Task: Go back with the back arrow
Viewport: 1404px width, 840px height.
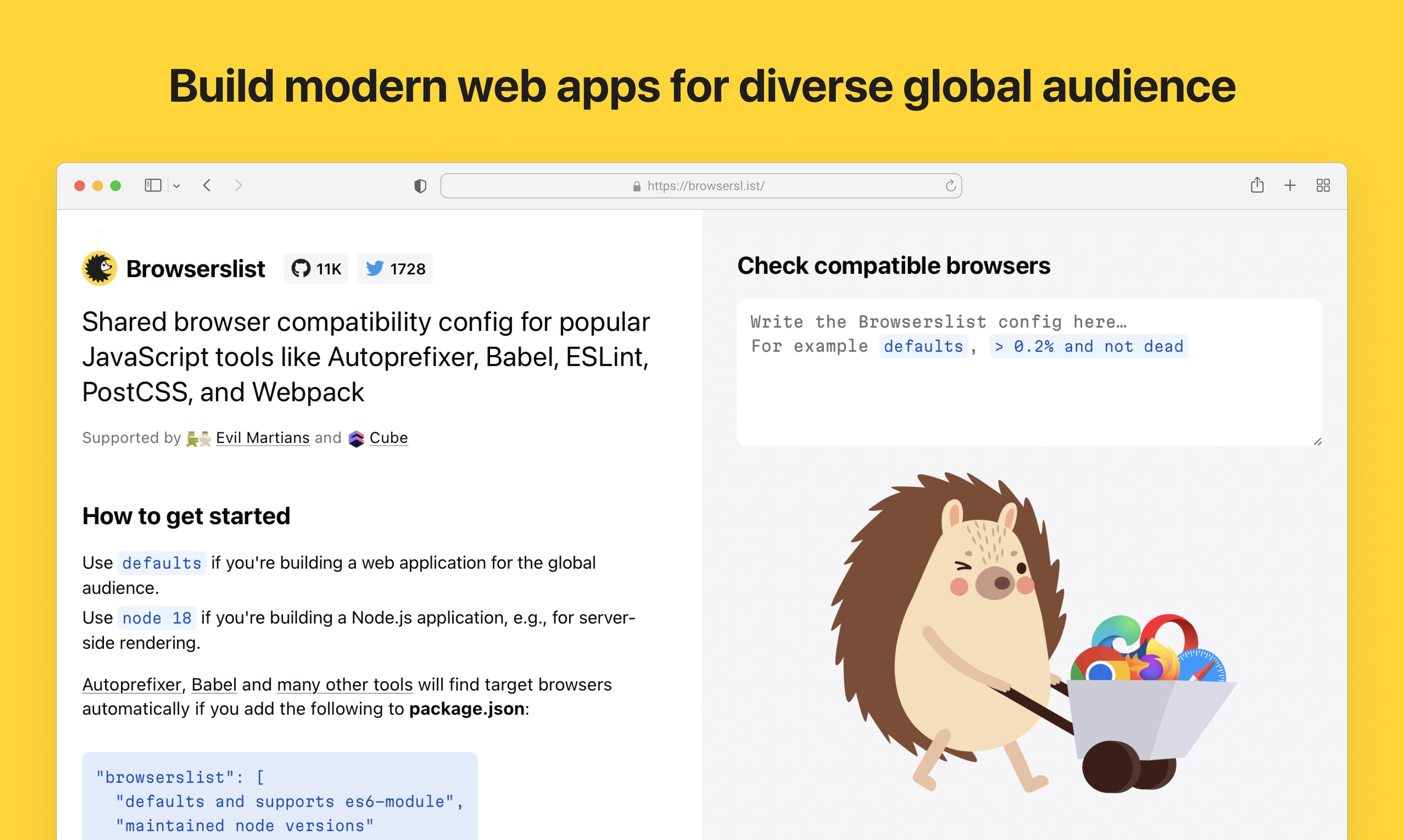Action: click(207, 186)
